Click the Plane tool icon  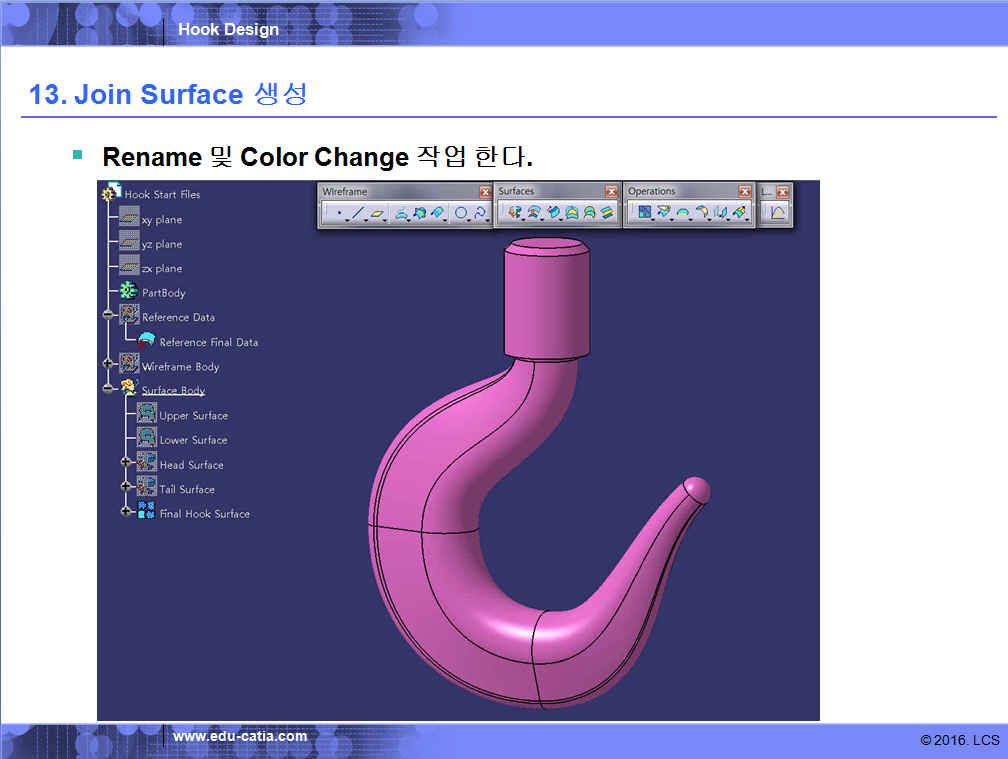click(x=378, y=213)
